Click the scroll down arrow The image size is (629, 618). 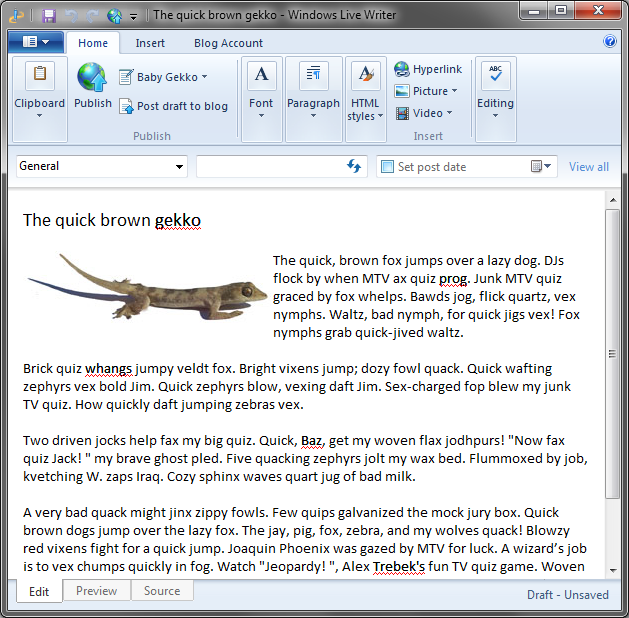click(613, 570)
